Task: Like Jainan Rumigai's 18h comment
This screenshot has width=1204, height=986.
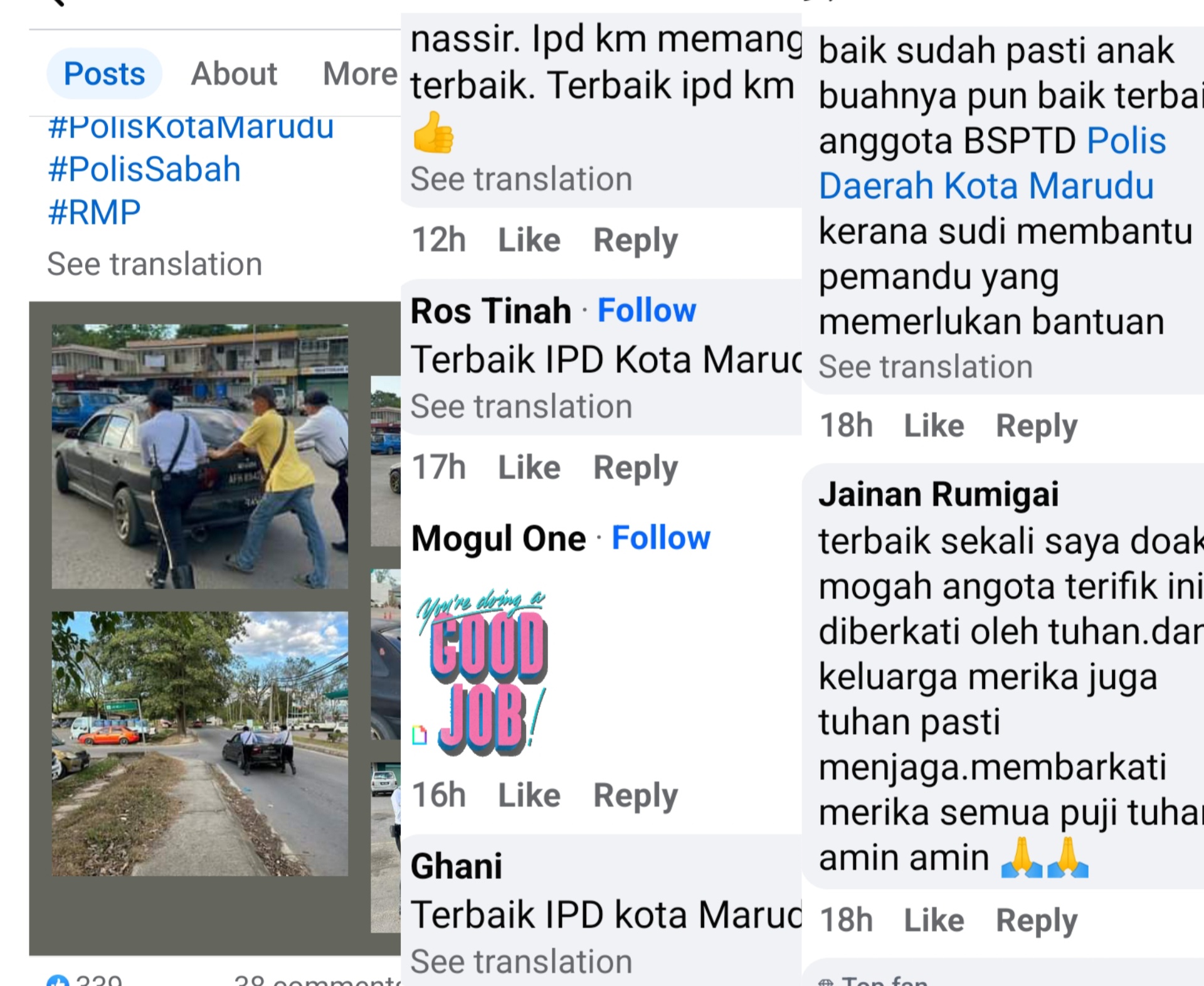Action: point(934,921)
